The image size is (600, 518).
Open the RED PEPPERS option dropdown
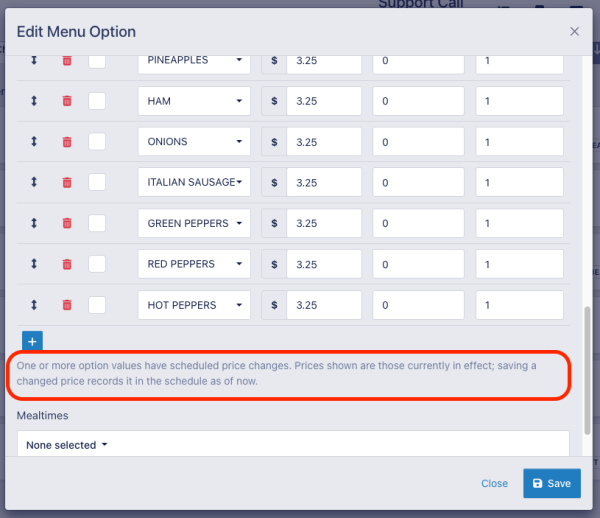[x=194, y=264]
